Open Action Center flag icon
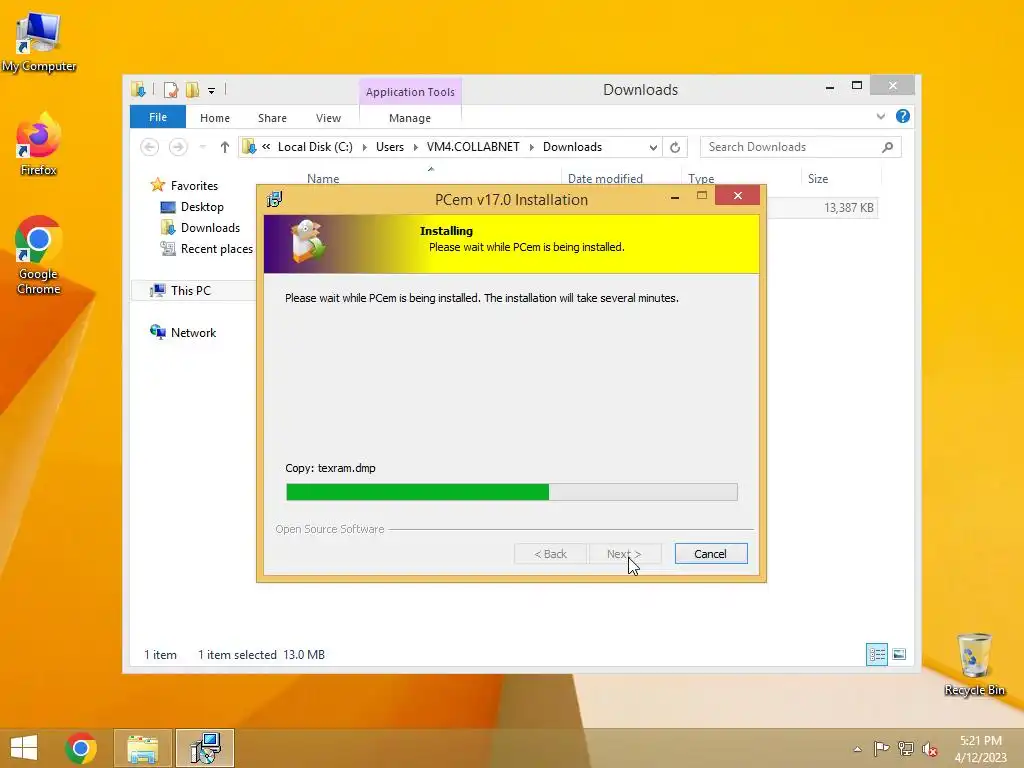The height and width of the screenshot is (768, 1024). (881, 748)
